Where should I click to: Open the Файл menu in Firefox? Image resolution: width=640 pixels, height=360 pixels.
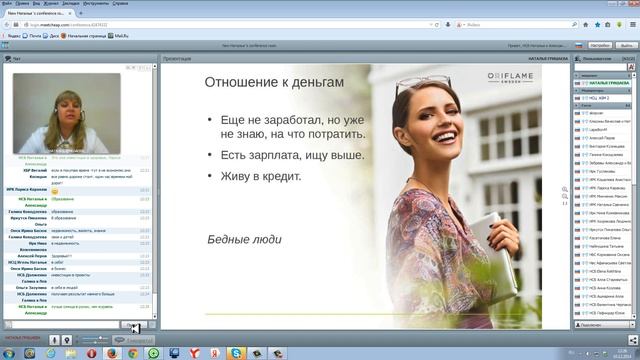coord(7,3)
